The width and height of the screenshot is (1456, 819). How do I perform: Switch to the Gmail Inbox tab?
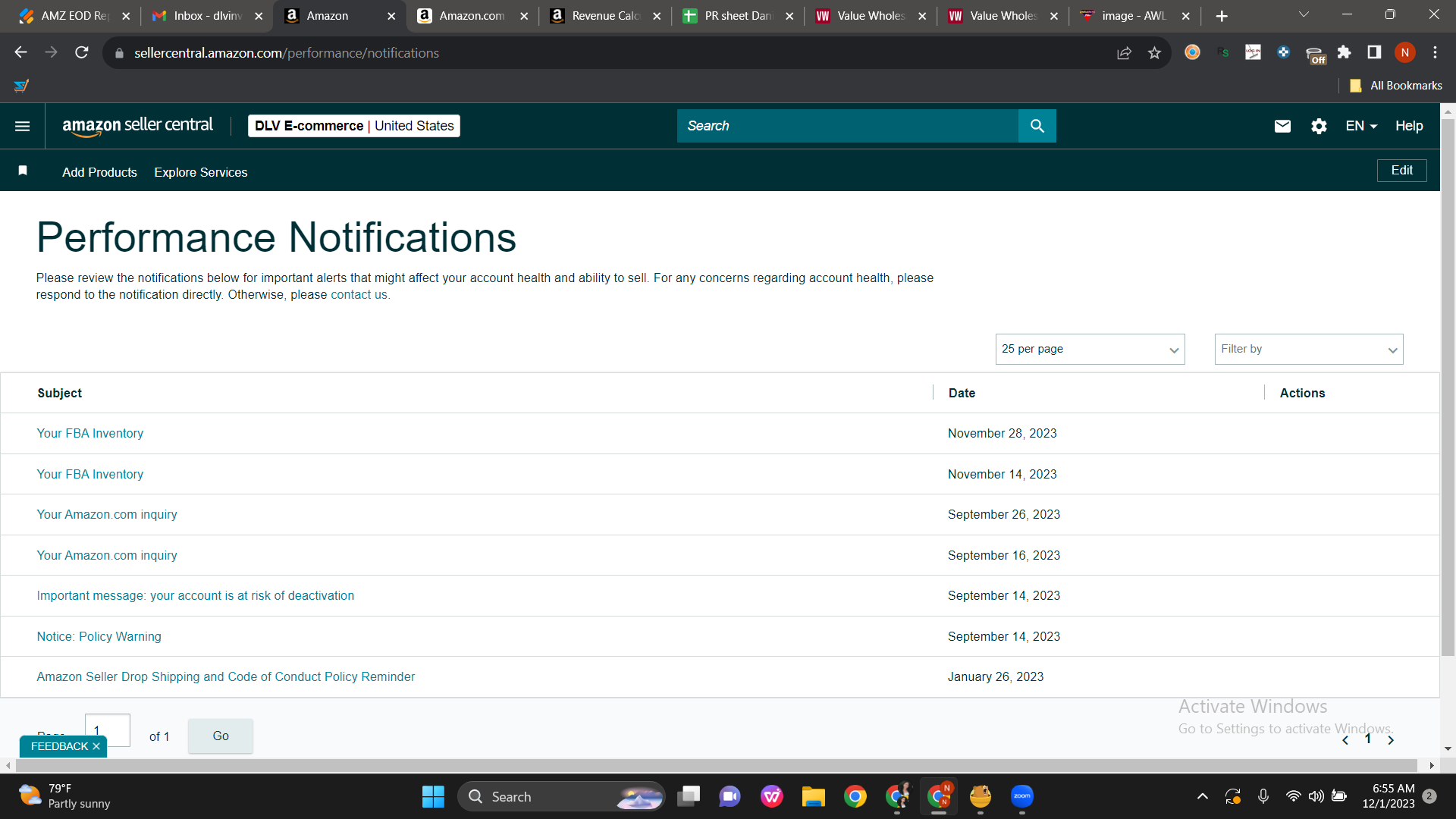coord(207,16)
